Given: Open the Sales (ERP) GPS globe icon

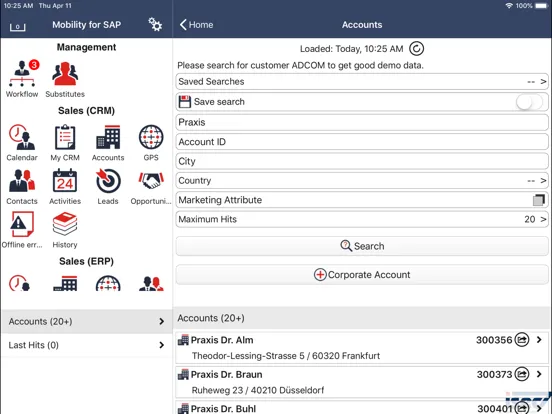Looking at the screenshot, I should pos(108,283).
